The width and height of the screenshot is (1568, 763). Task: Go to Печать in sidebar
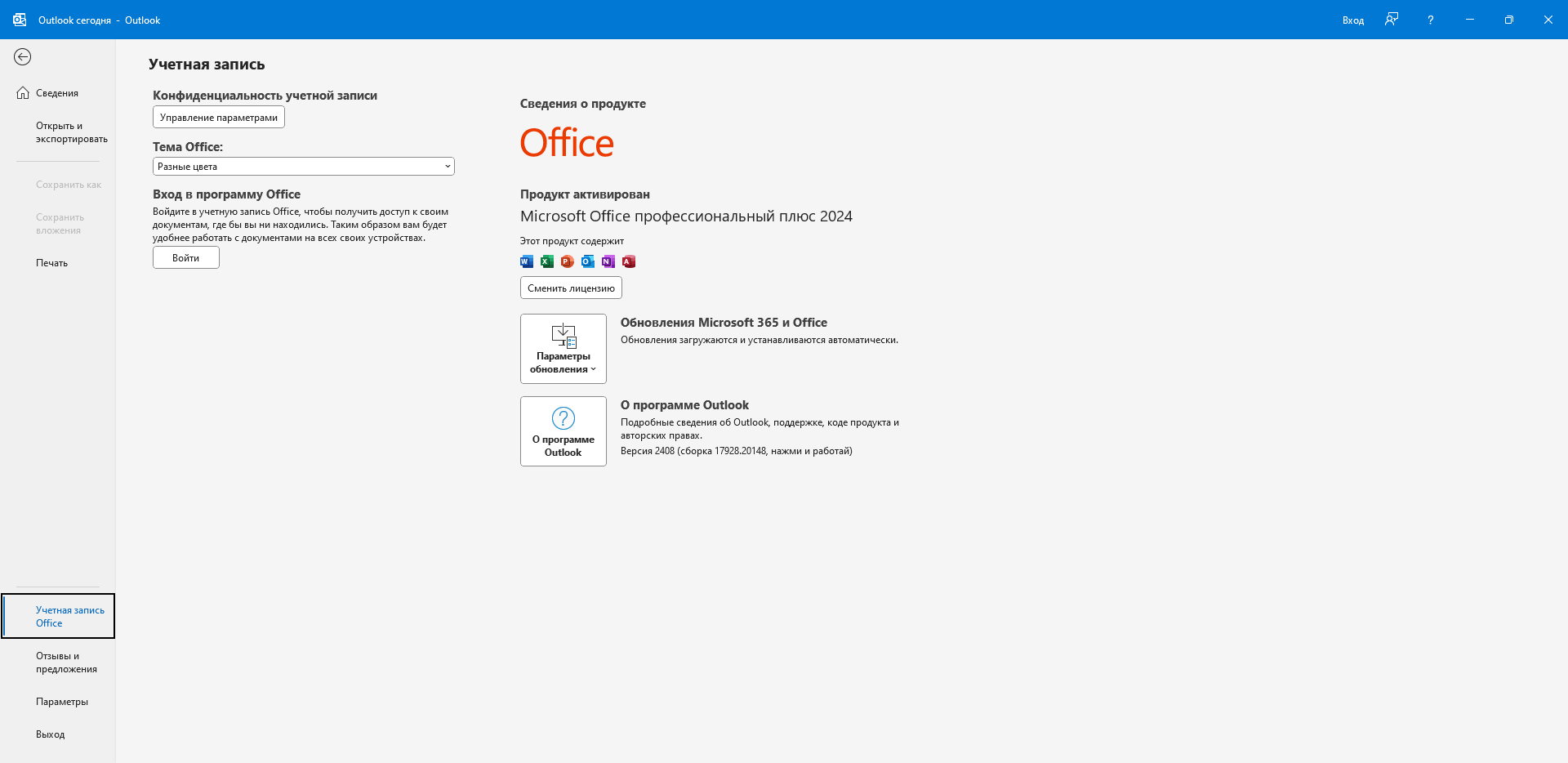51,263
